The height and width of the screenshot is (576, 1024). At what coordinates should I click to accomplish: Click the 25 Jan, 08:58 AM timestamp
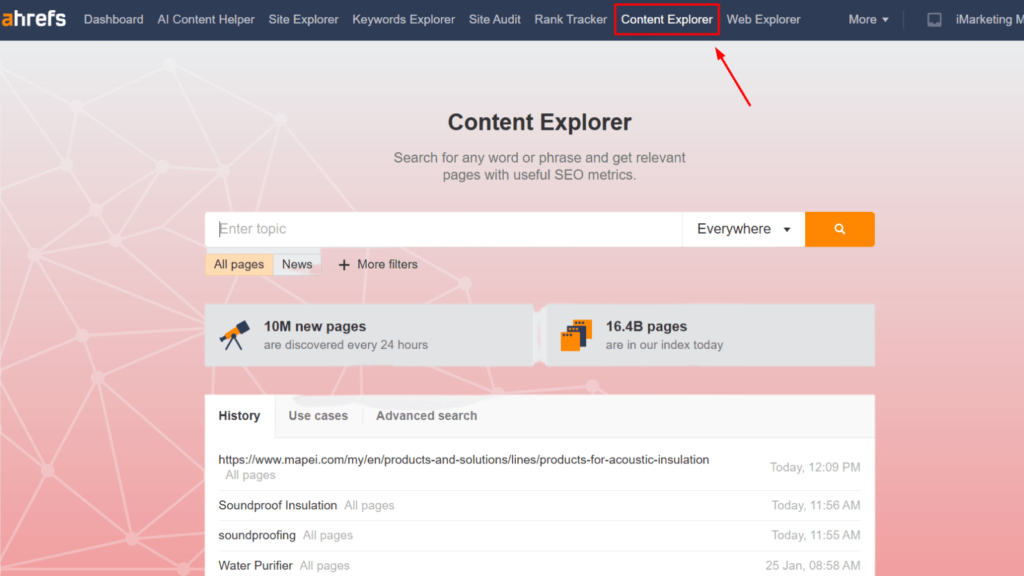(x=813, y=566)
